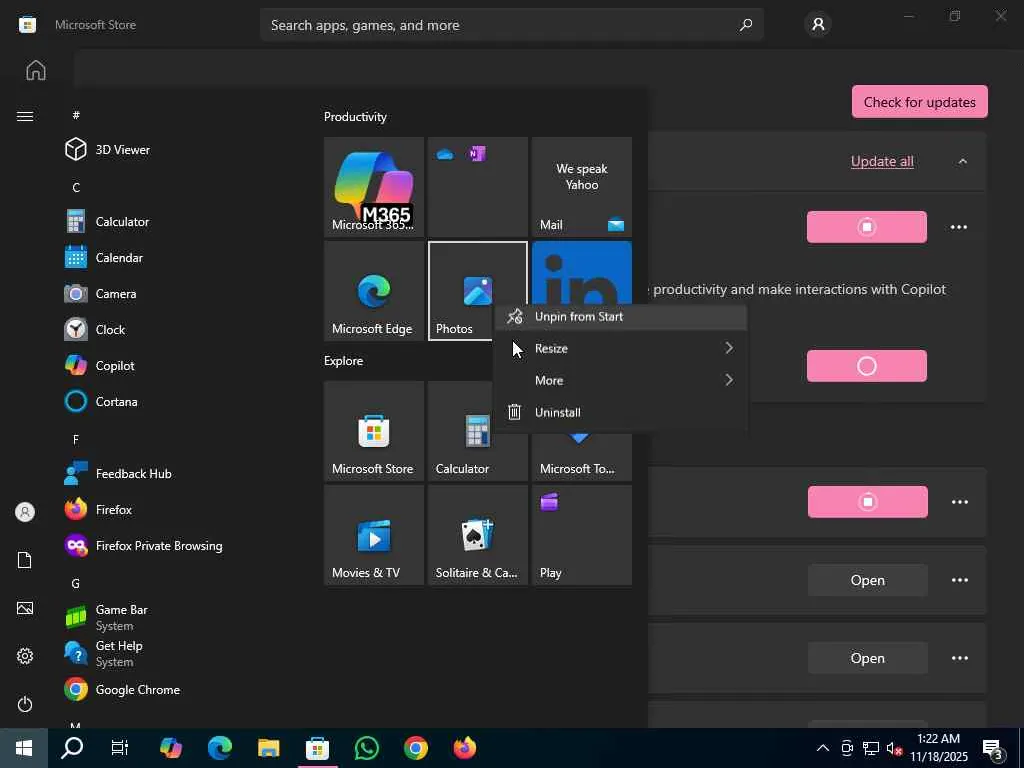
Task: Open the Store profile account icon
Action: [818, 25]
